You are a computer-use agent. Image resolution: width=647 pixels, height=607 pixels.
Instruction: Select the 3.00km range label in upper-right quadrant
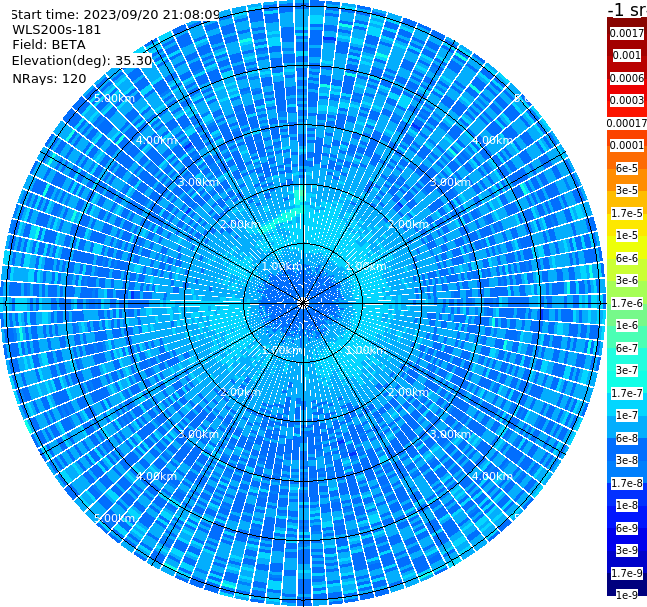[x=451, y=182]
